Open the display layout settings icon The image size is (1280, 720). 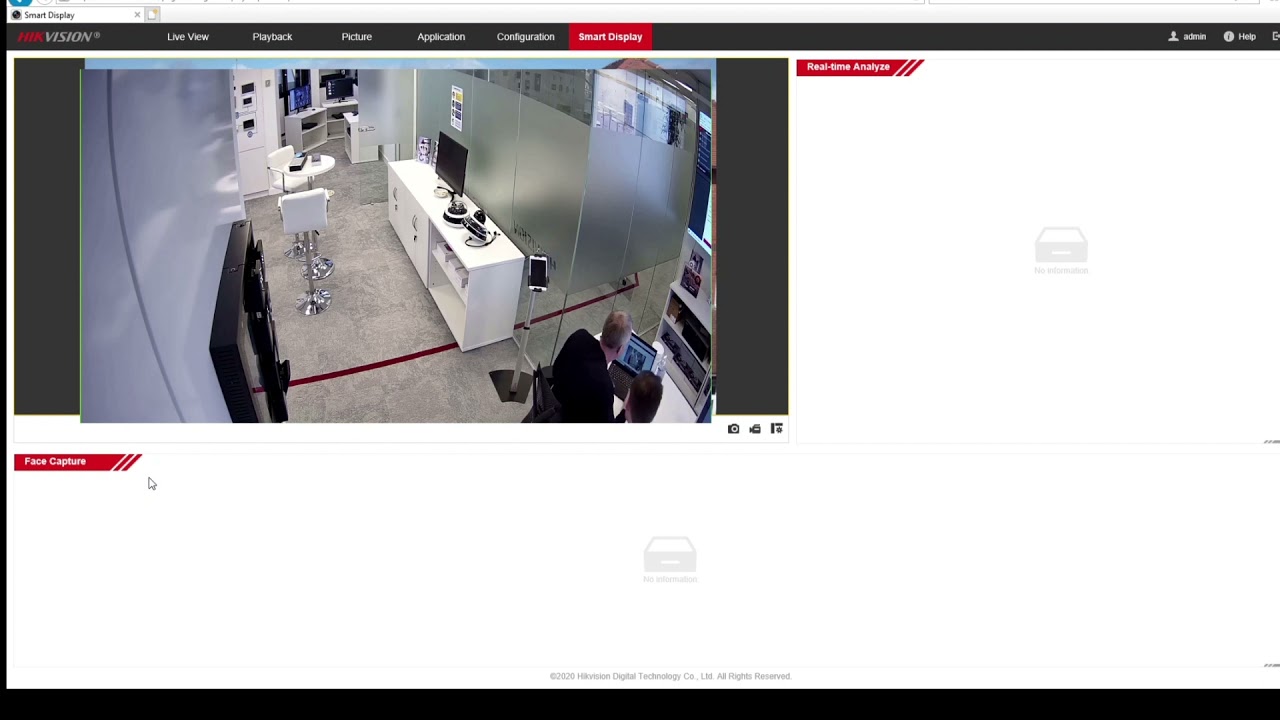point(777,429)
